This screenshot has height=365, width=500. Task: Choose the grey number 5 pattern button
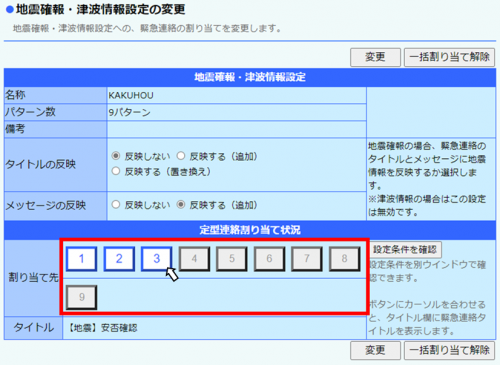point(232,259)
